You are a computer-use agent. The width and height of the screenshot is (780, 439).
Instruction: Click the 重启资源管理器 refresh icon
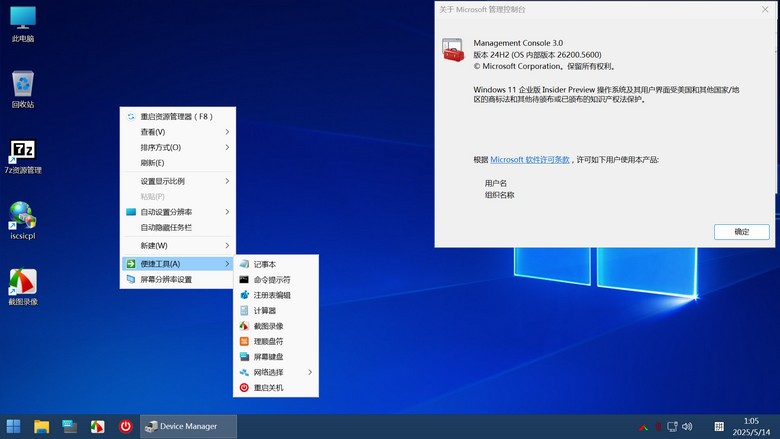point(131,116)
